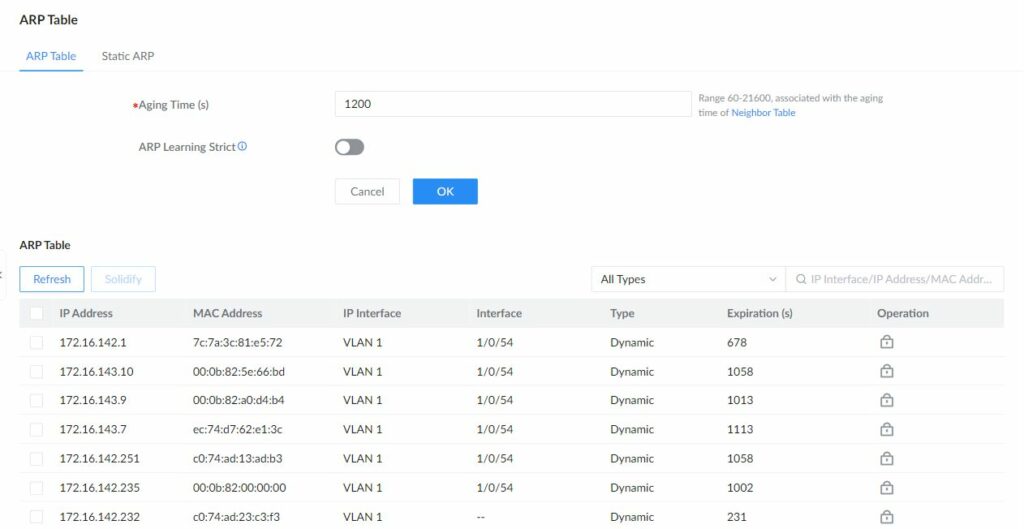Screen dimensions: 1024x529
Task: Check the box for row 172.16.142.251
Action: (37, 458)
